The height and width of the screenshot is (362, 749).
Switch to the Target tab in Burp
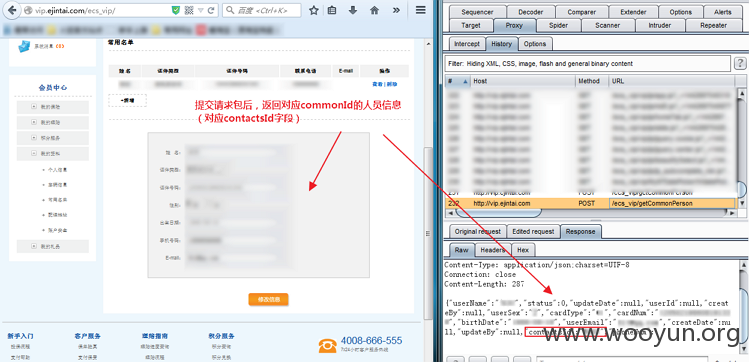click(x=471, y=25)
